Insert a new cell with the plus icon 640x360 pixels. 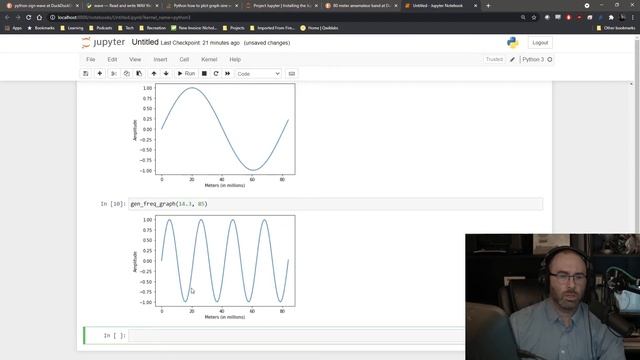(x=100, y=73)
